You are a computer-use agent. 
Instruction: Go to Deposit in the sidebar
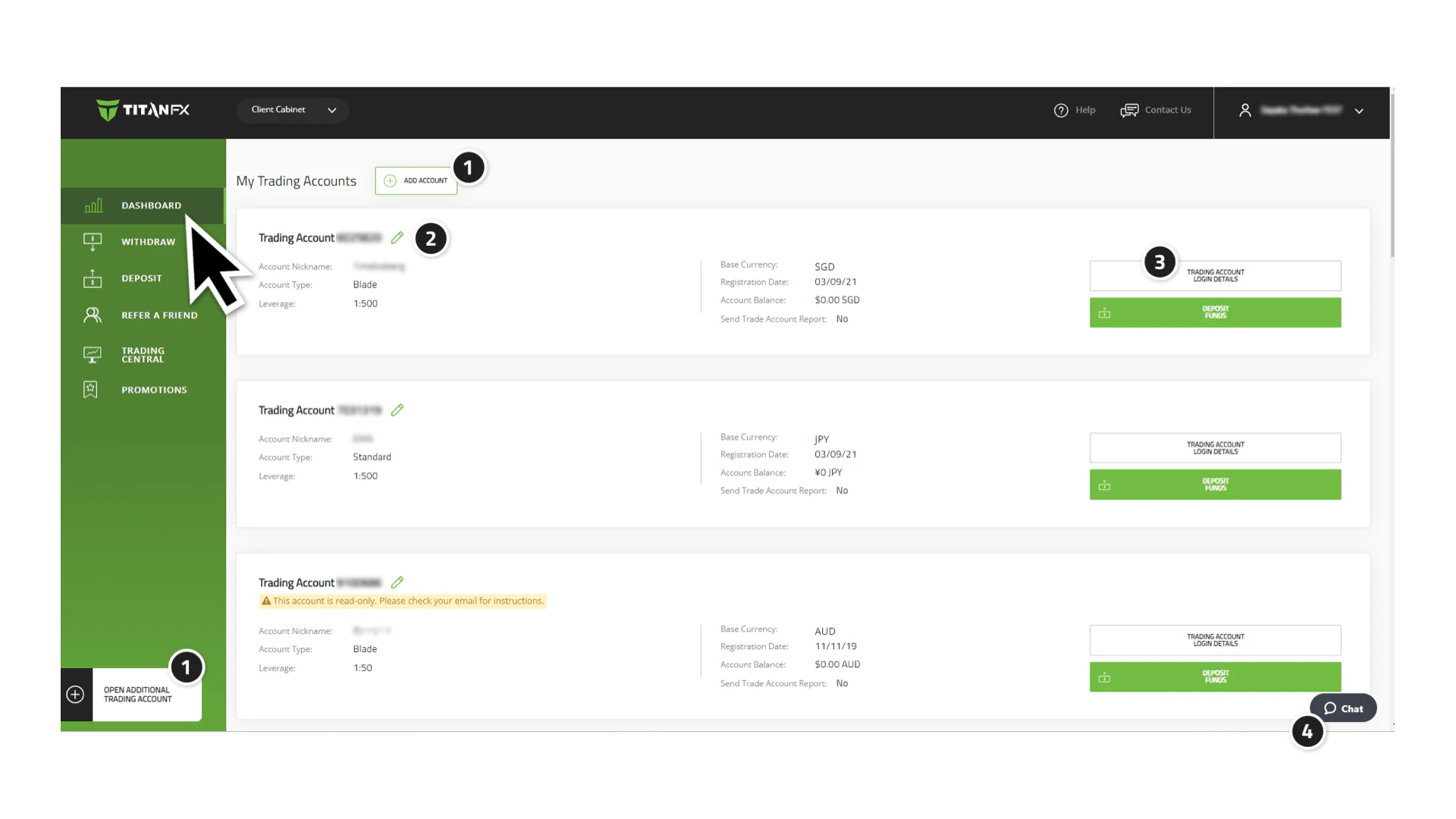coord(142,278)
